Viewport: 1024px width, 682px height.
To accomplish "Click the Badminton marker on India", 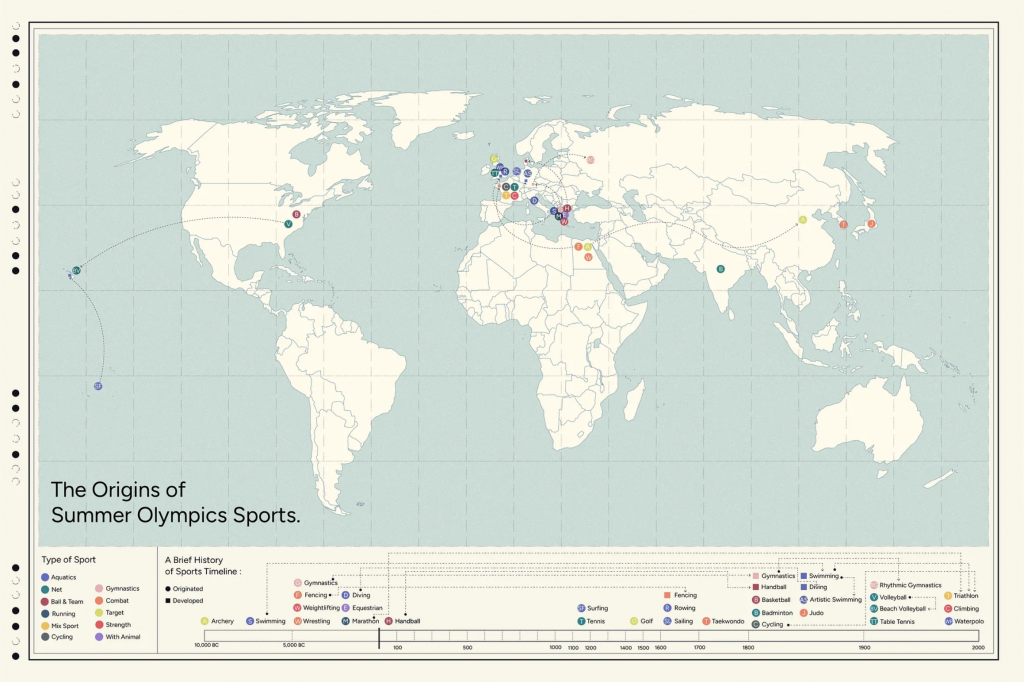I will coord(721,268).
